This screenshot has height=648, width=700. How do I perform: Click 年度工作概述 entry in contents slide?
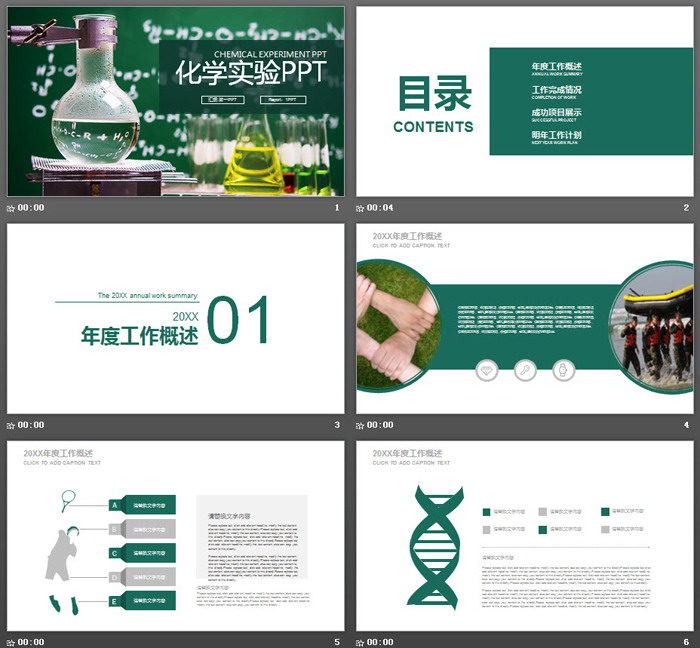coord(557,66)
